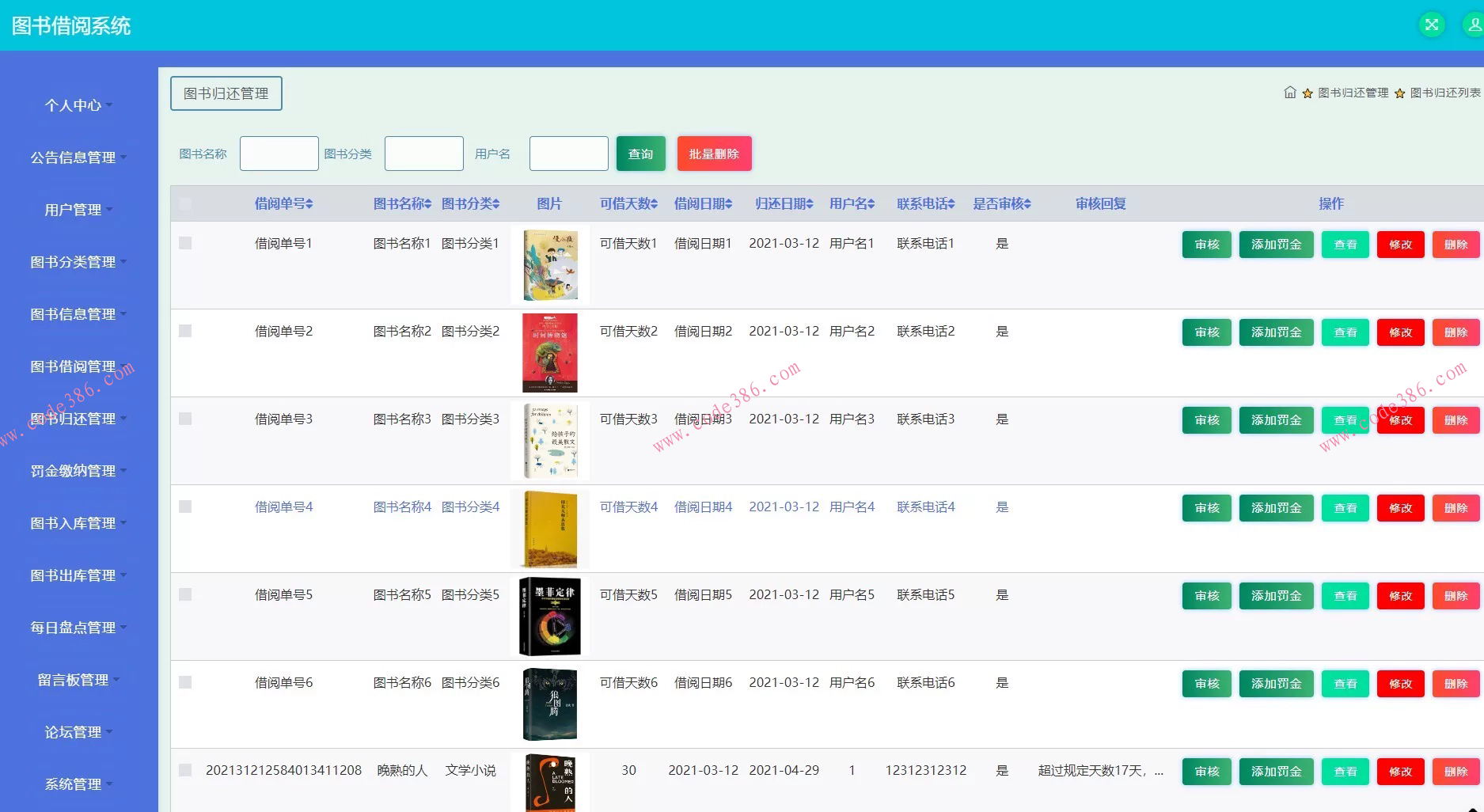Sort the table by 是否审核 column
This screenshot has height=812, width=1484.
1001,203
